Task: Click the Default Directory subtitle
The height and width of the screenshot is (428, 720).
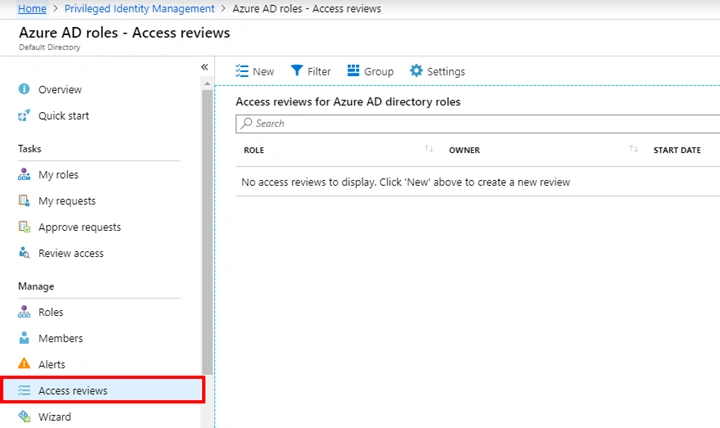Action: (x=49, y=47)
